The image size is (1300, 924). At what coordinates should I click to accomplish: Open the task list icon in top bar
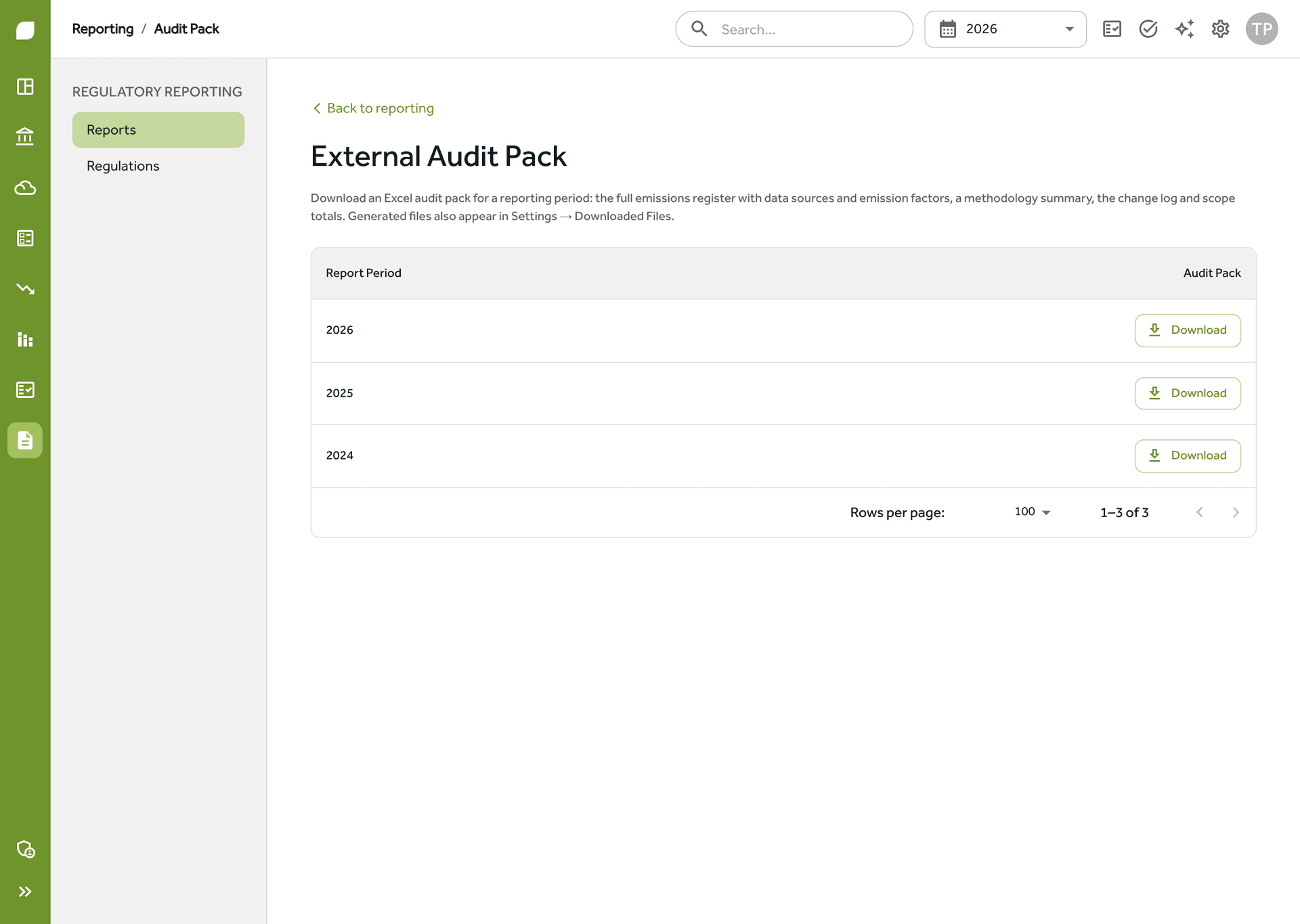pyautogui.click(x=1112, y=29)
